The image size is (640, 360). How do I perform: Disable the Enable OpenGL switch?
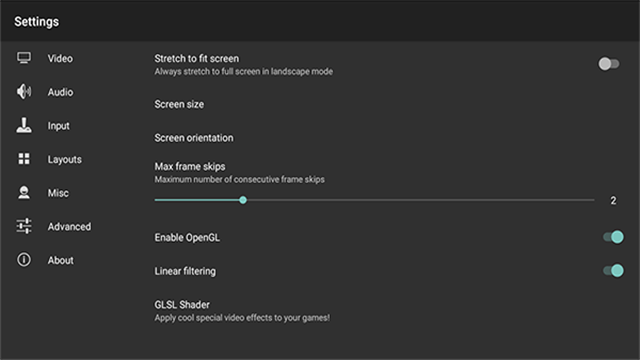tap(613, 237)
